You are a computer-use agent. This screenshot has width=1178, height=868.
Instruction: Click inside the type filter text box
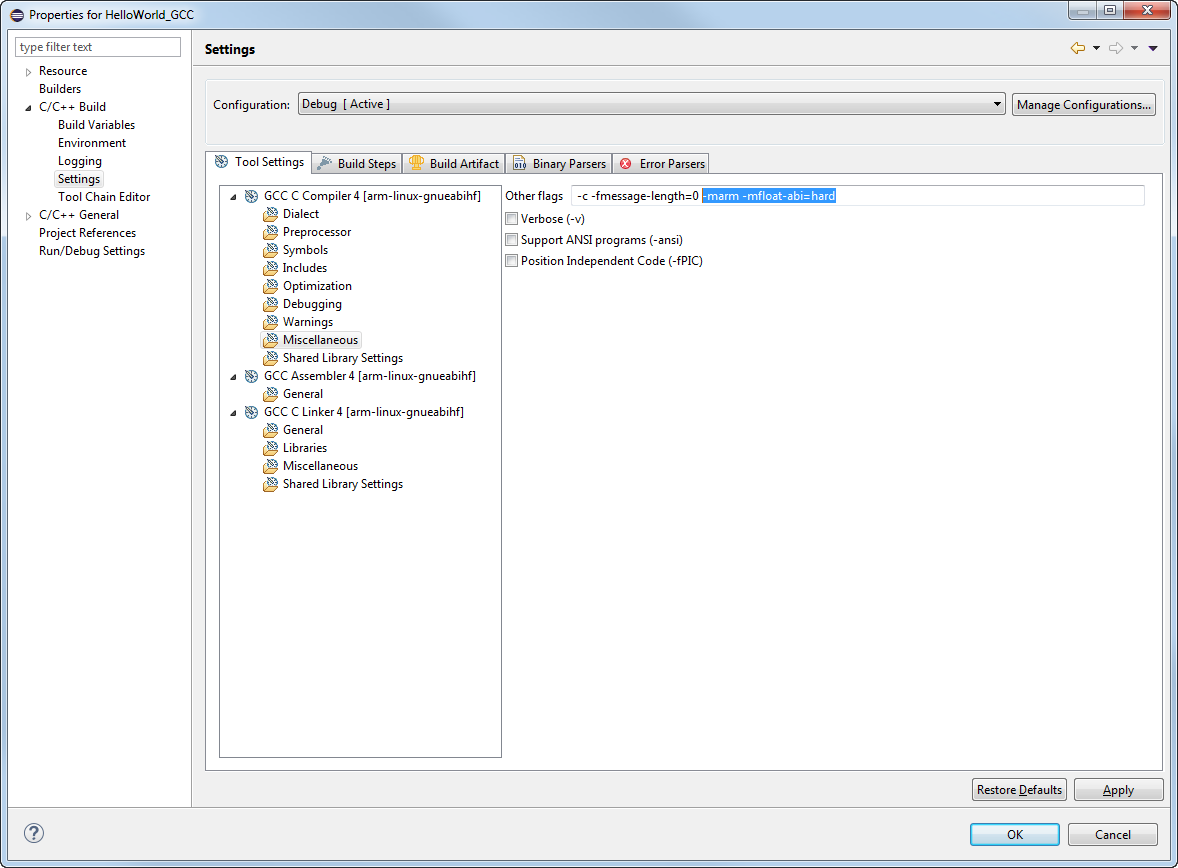click(x=97, y=46)
